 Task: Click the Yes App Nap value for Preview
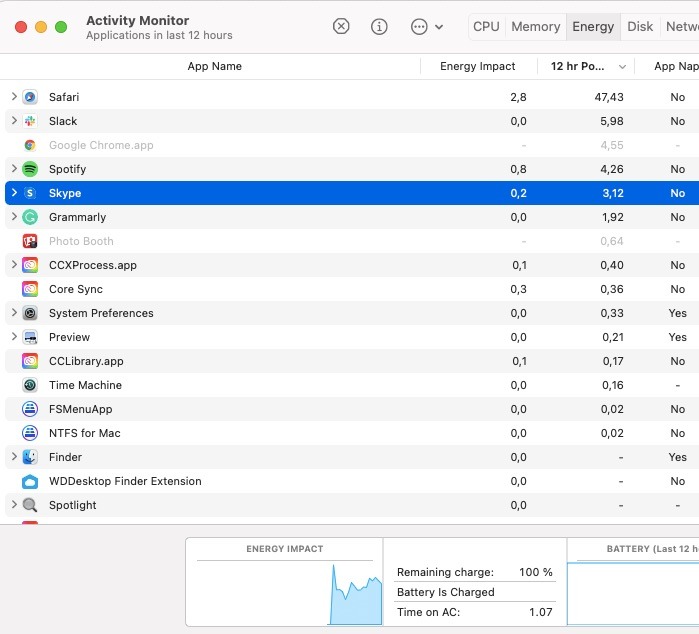click(x=678, y=337)
